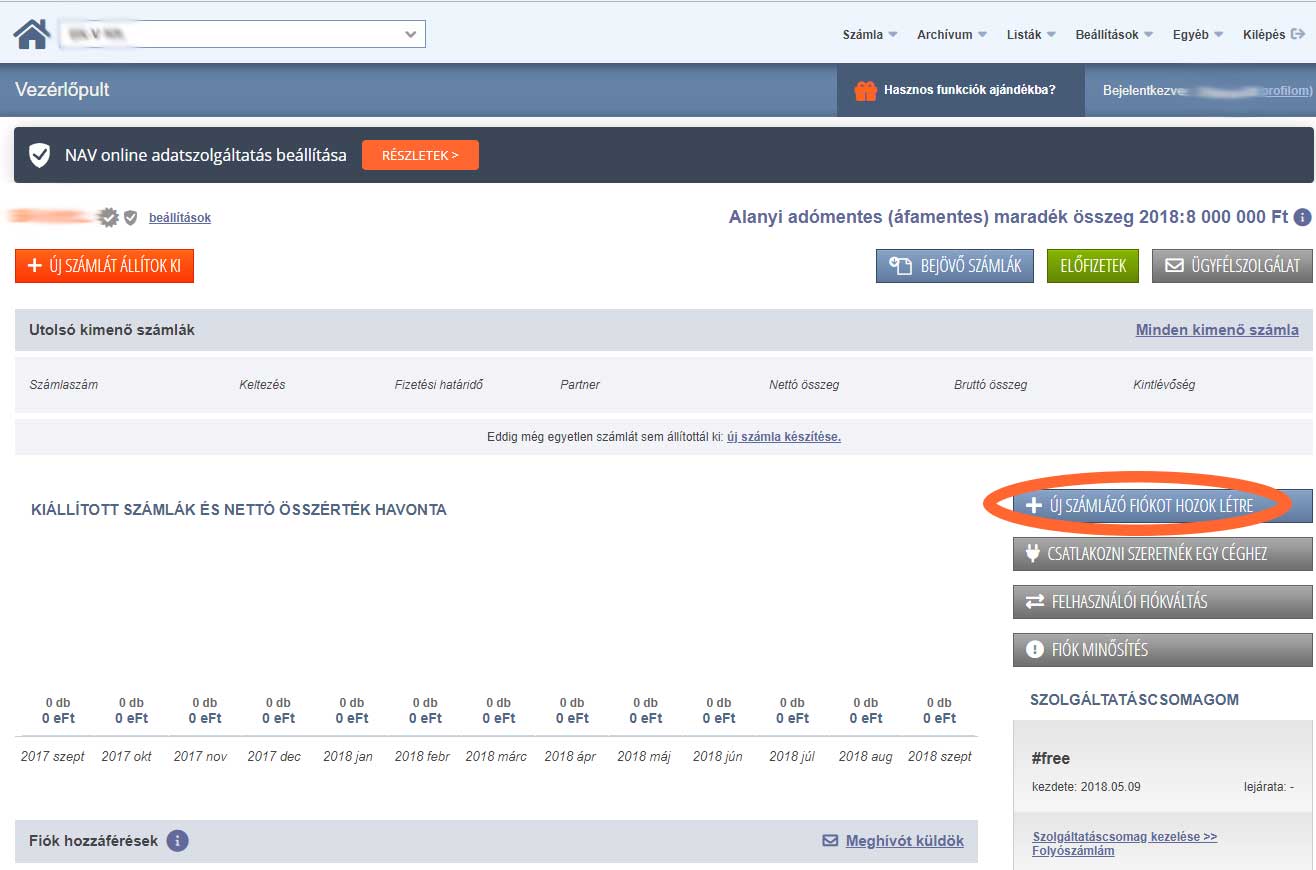This screenshot has height=870, width=1316.
Task: Open the Egyéb menu
Action: click(1197, 34)
